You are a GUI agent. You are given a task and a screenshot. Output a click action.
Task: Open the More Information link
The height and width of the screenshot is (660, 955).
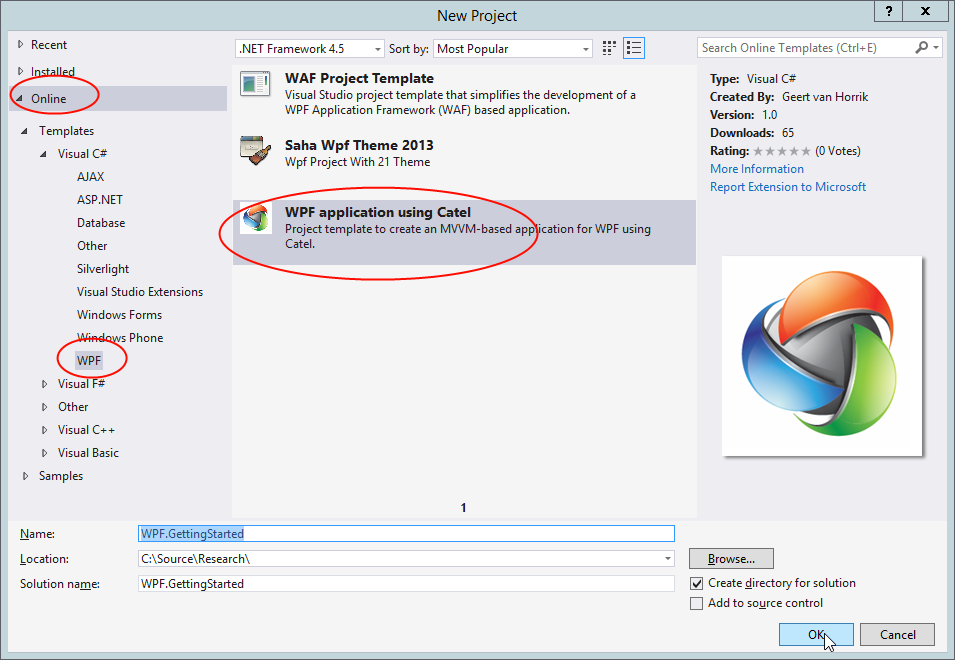[757, 169]
